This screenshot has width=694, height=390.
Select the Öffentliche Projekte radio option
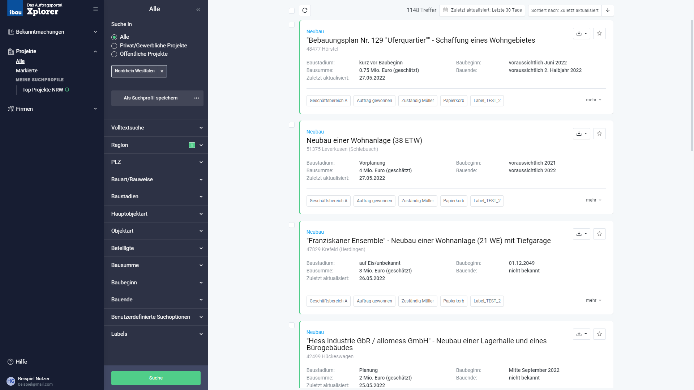(x=114, y=54)
